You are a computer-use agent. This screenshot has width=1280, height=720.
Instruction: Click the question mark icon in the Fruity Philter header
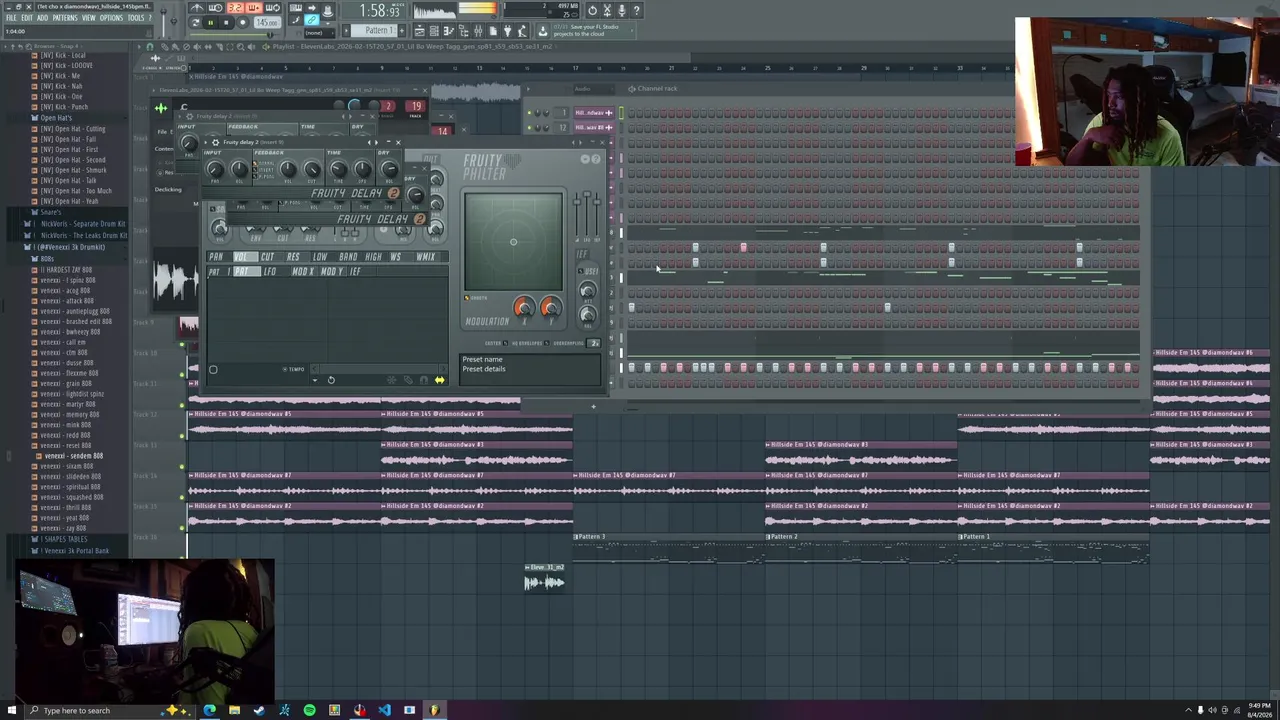[596, 159]
